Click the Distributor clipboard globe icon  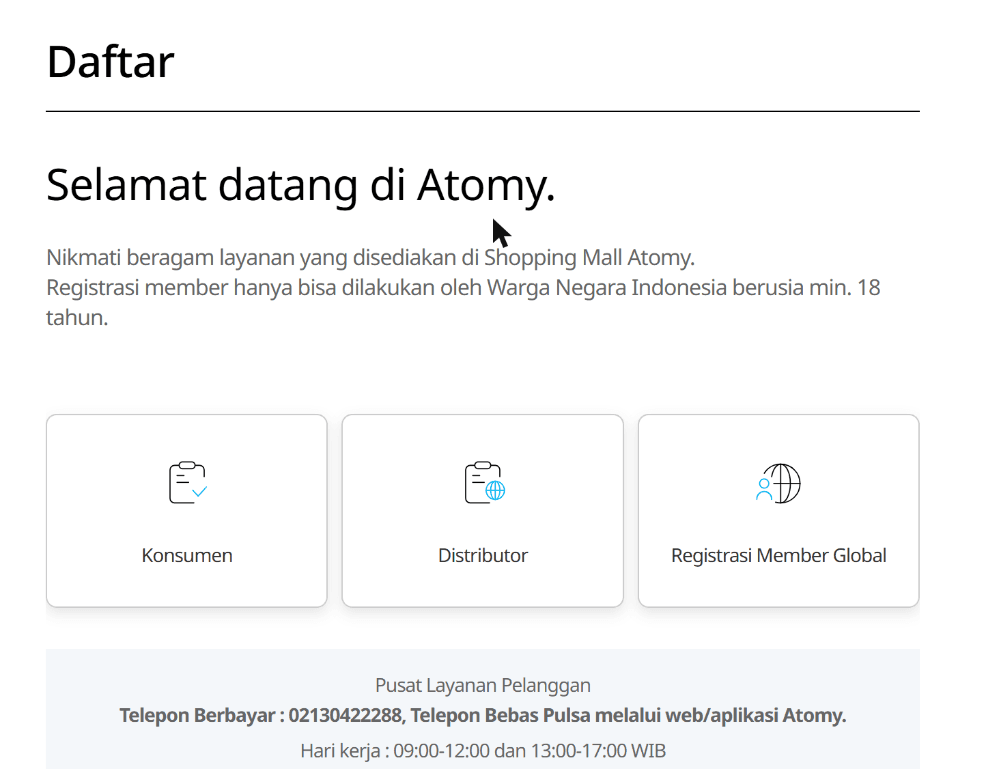coord(484,483)
